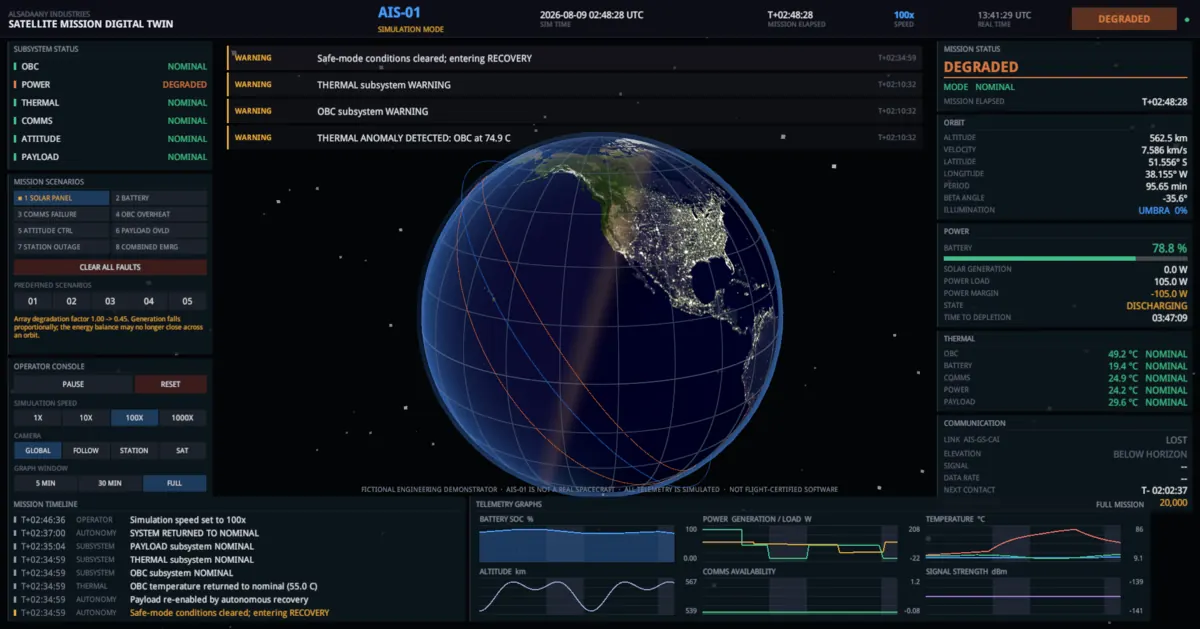Viewport: 1200px width, 629px height.
Task: Click the PAYLOAD subsystem status row
Action: (110, 157)
